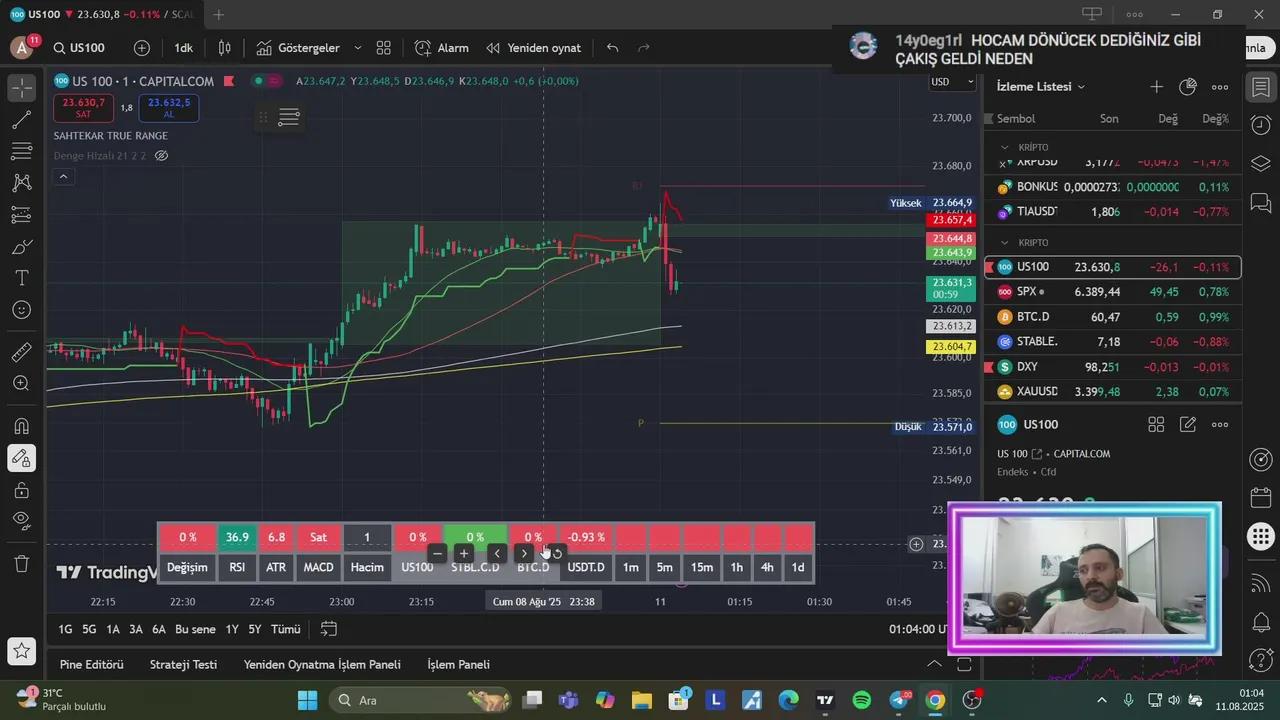Click the trash remove-drawings icon
This screenshot has width=1280, height=720.
point(21,564)
